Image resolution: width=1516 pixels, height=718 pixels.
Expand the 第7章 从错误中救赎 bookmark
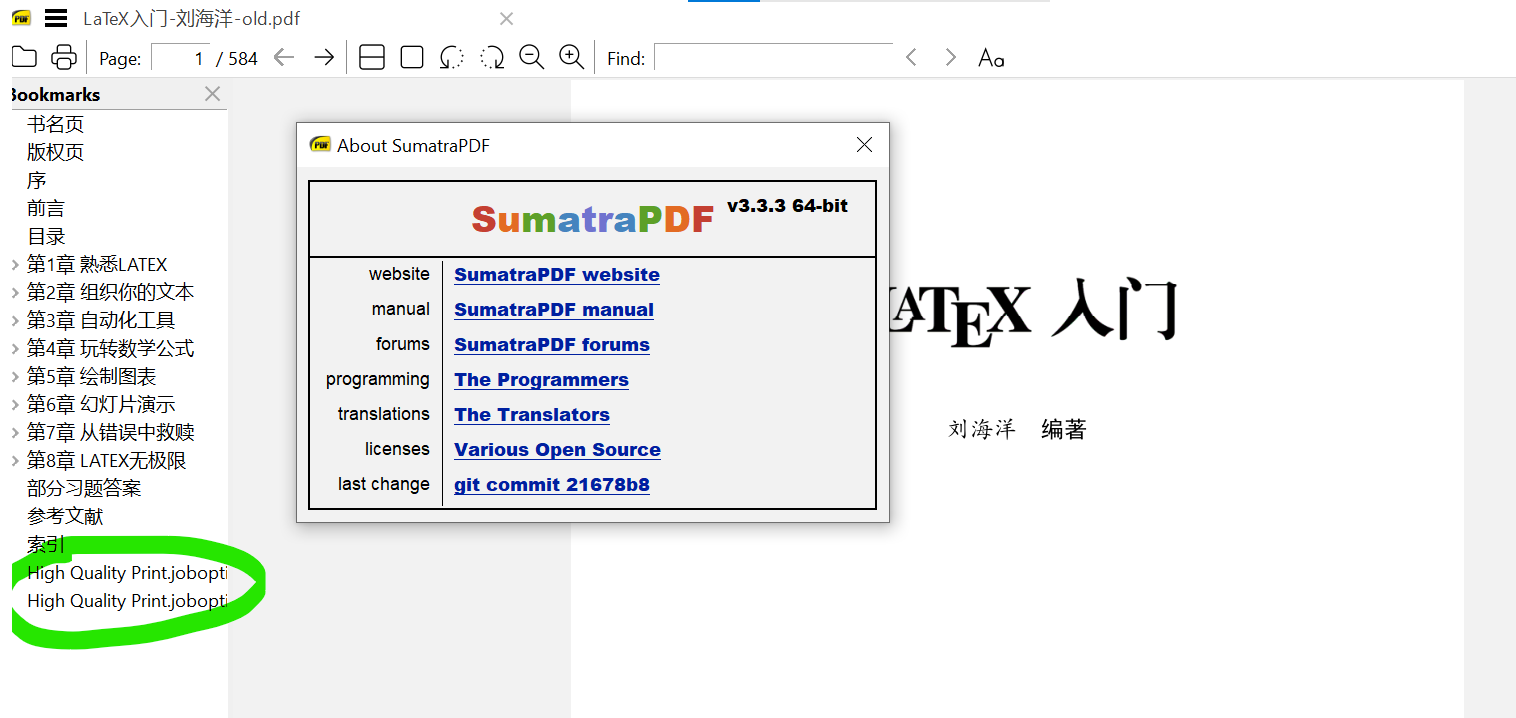click(x=15, y=433)
